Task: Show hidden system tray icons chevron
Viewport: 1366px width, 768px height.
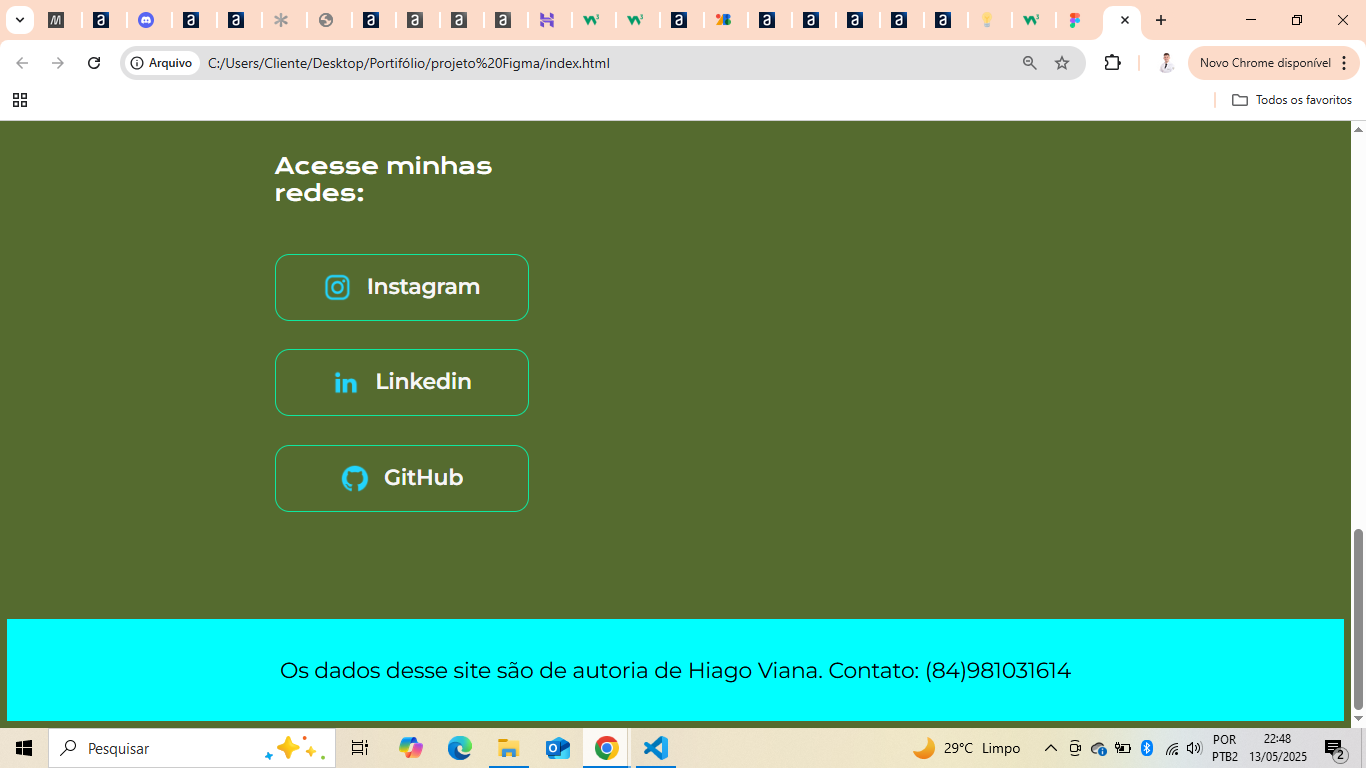Action: pyautogui.click(x=1051, y=748)
